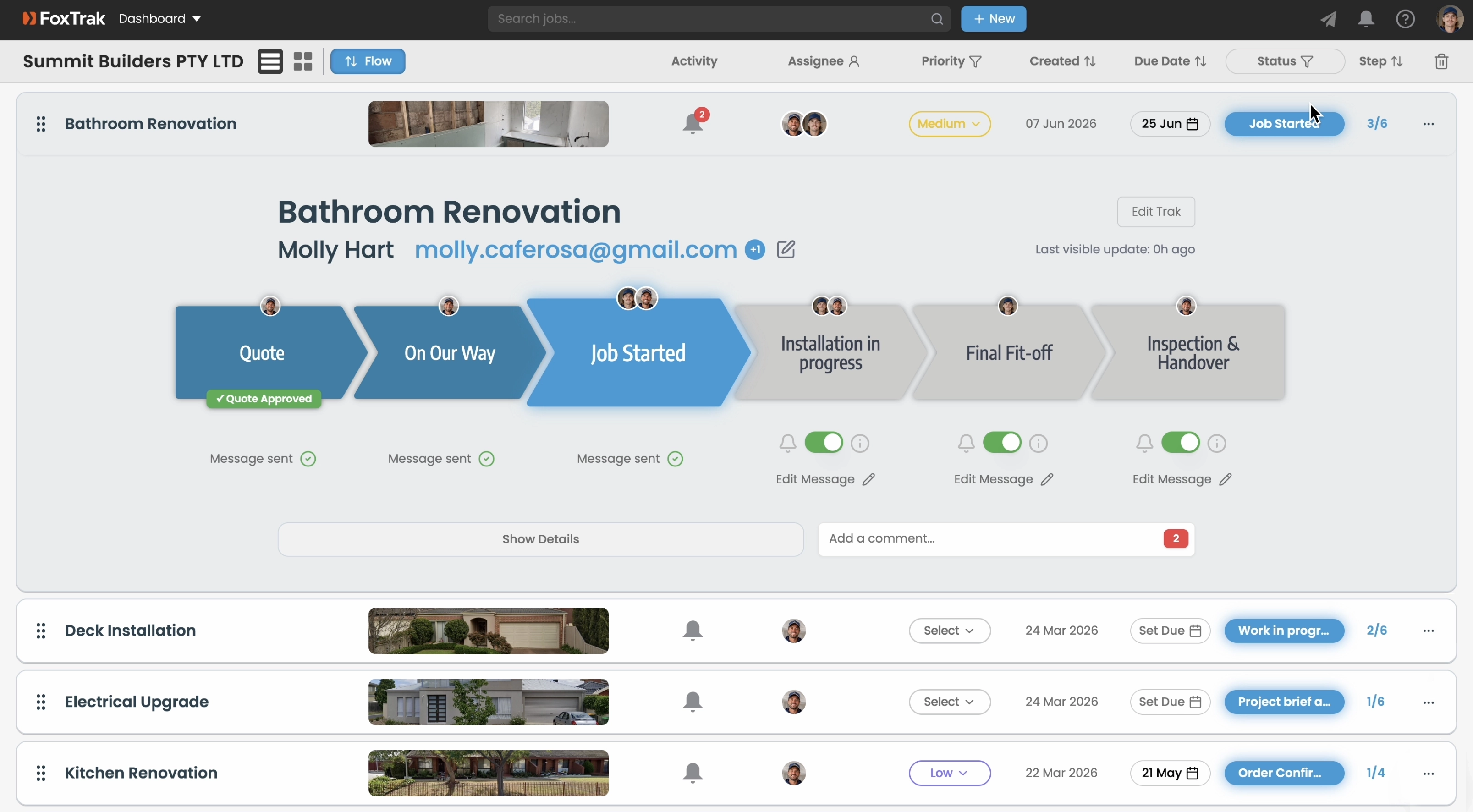Select the Job Started flow step
Image resolution: width=1473 pixels, height=812 pixels.
point(638,353)
